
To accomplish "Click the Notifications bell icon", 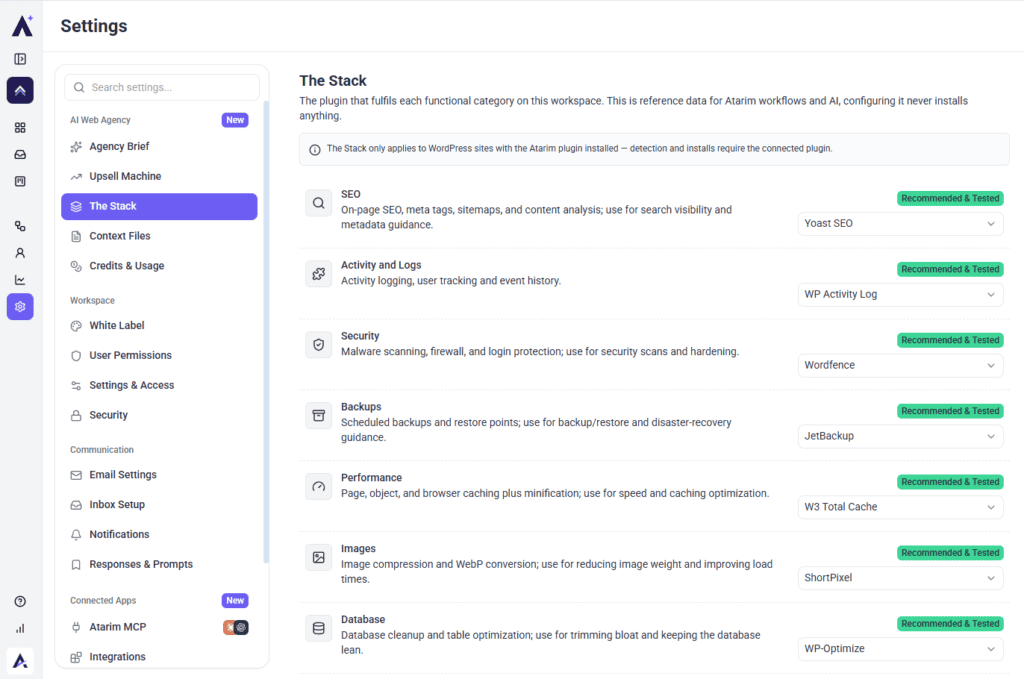I will click(x=76, y=535).
